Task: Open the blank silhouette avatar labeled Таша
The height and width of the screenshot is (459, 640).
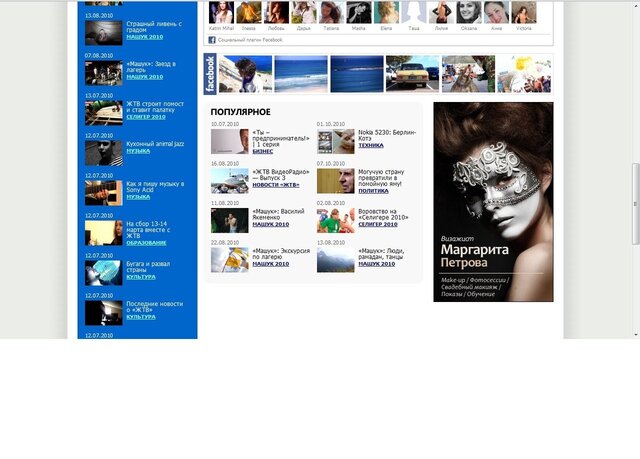Action: coord(414,12)
